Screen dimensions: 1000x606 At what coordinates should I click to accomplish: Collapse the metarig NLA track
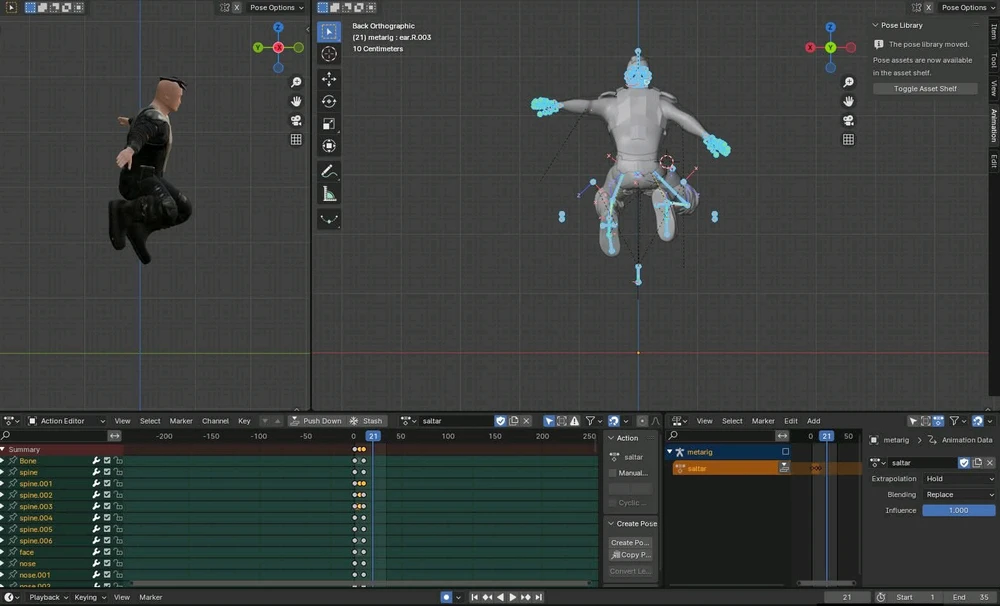click(x=670, y=452)
